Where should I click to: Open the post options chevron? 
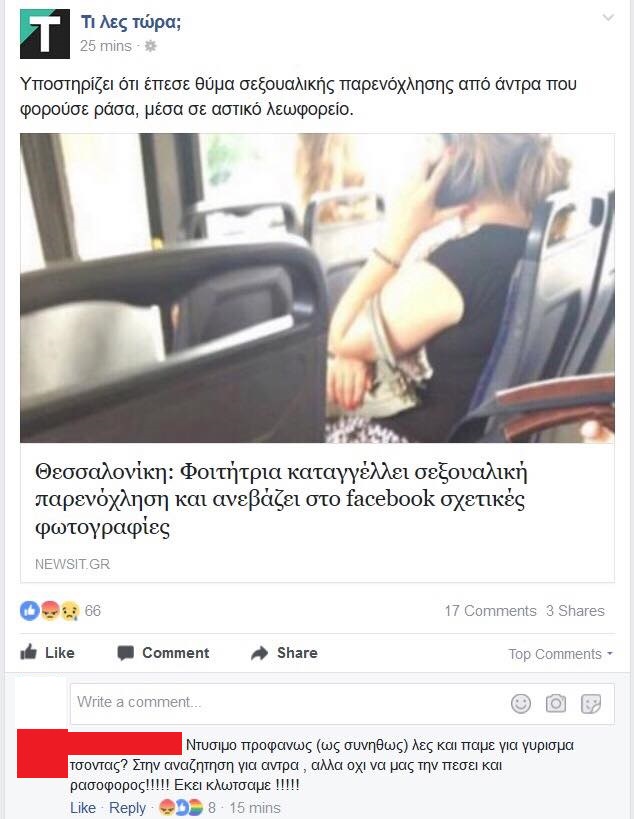click(x=608, y=18)
